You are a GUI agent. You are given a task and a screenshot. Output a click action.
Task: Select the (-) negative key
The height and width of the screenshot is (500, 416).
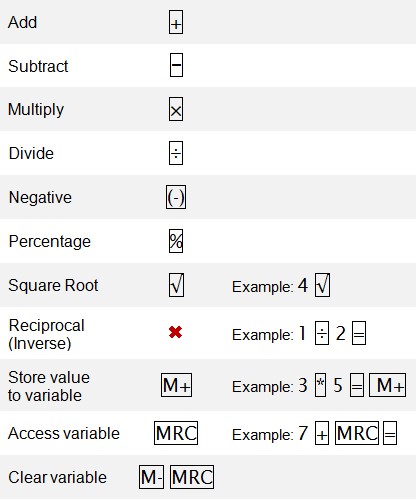click(x=176, y=197)
